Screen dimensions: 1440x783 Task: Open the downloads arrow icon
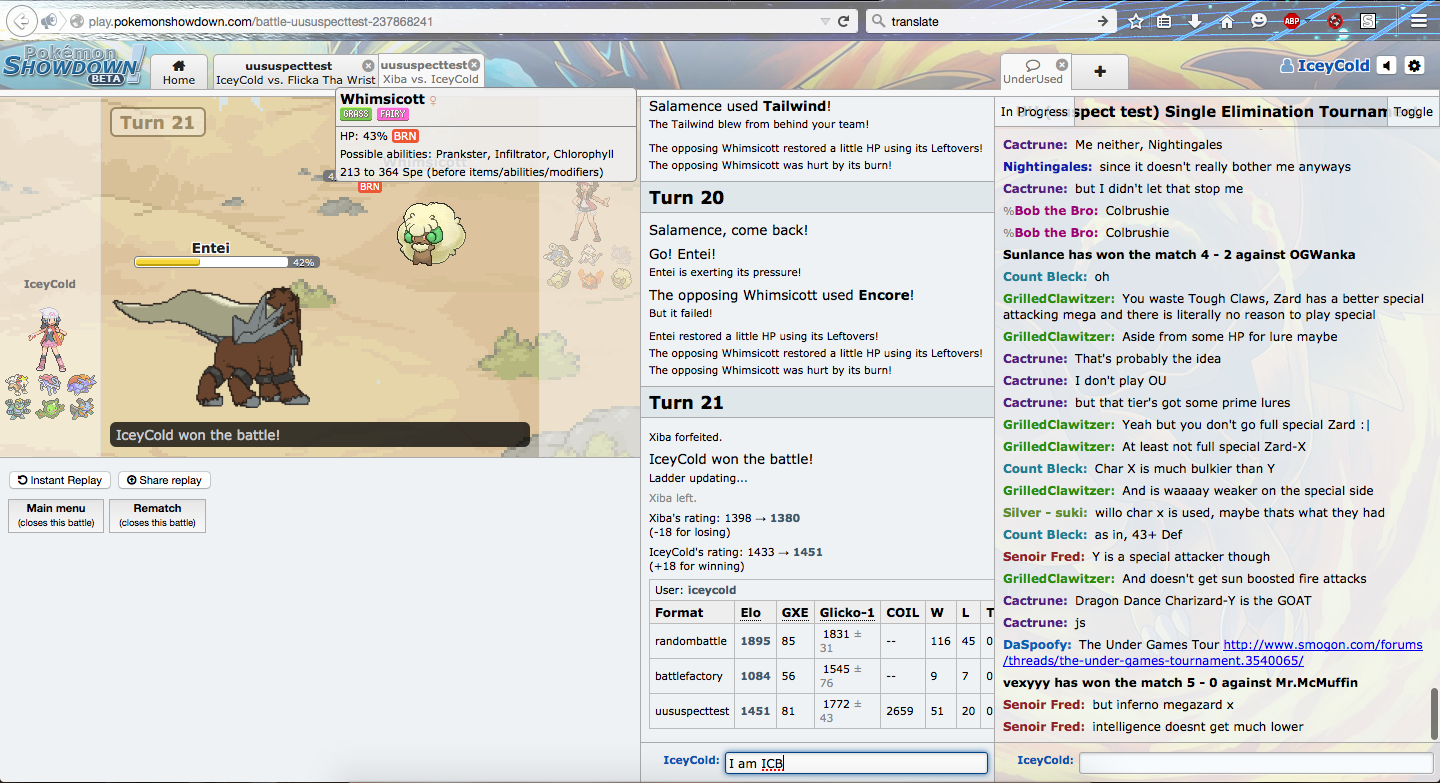(x=1195, y=21)
